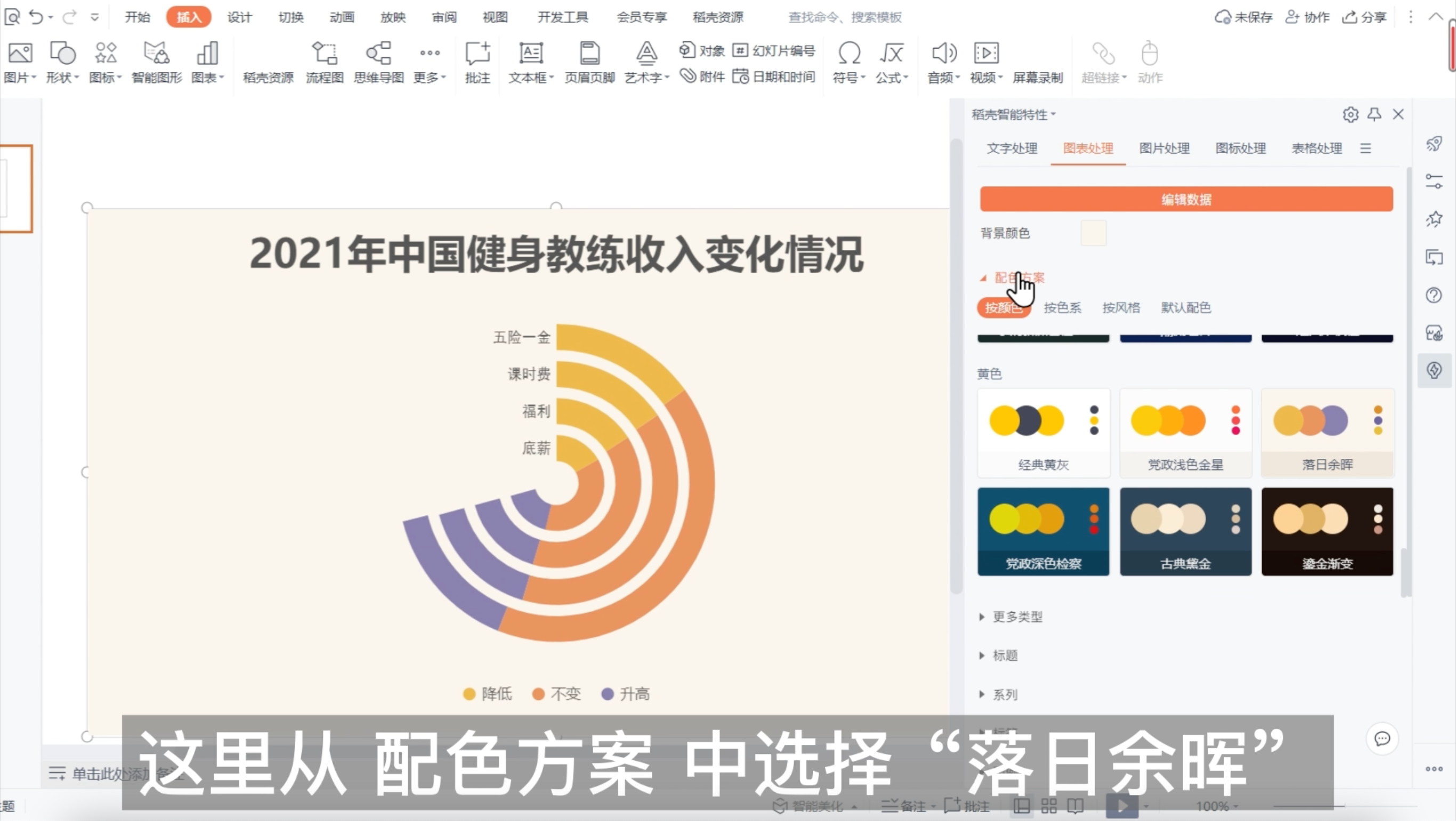Open 稻壳资源 in the ribbon toolbar
The height and width of the screenshot is (821, 1456).
(x=268, y=77)
